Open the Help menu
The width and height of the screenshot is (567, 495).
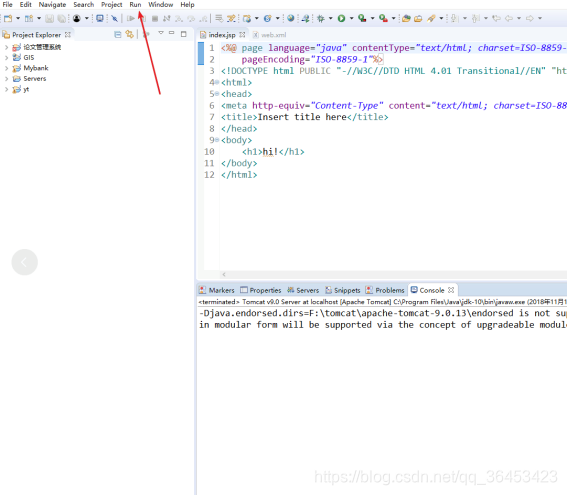point(187,5)
